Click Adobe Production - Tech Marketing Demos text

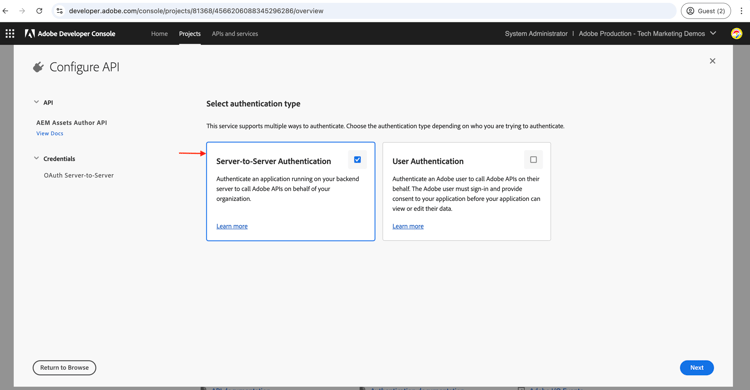click(x=642, y=33)
